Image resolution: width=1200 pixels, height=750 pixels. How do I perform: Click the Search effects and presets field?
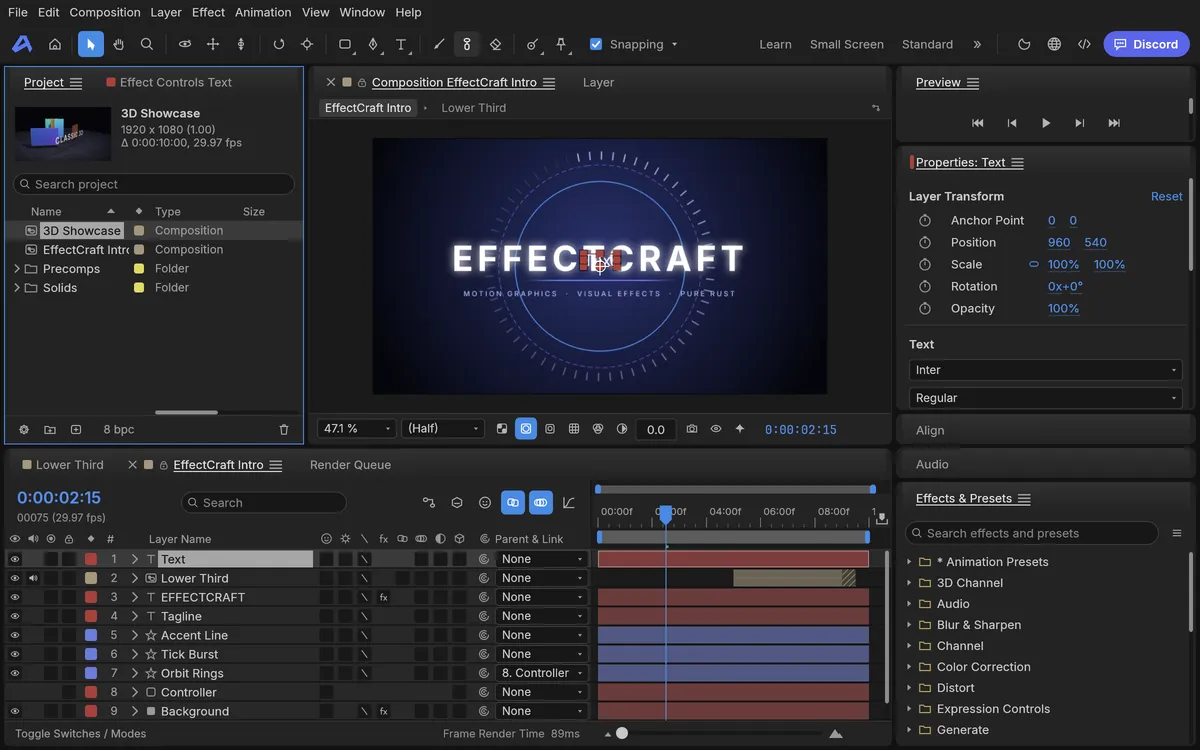(1031, 533)
